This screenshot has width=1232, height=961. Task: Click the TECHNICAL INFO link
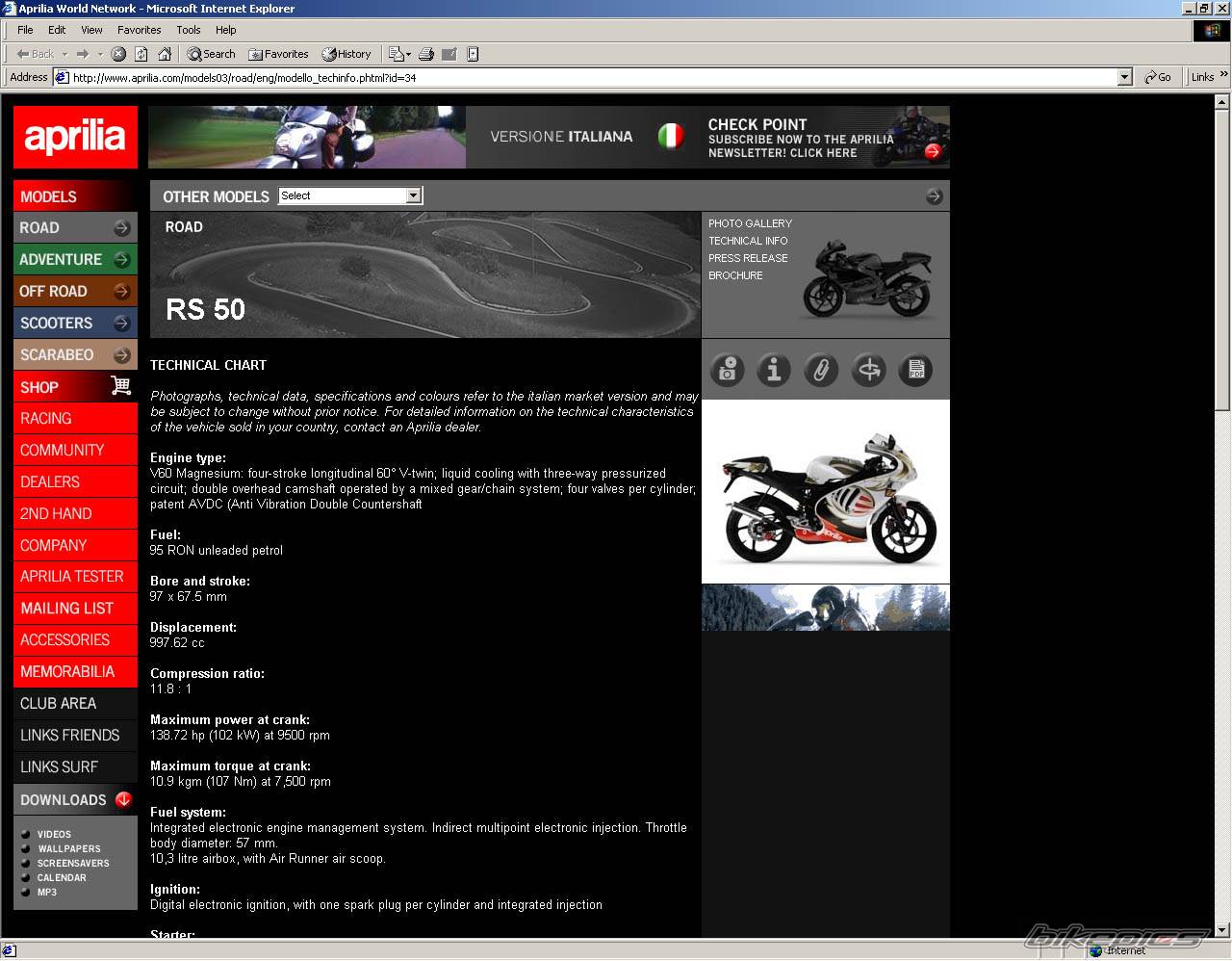[x=748, y=241]
